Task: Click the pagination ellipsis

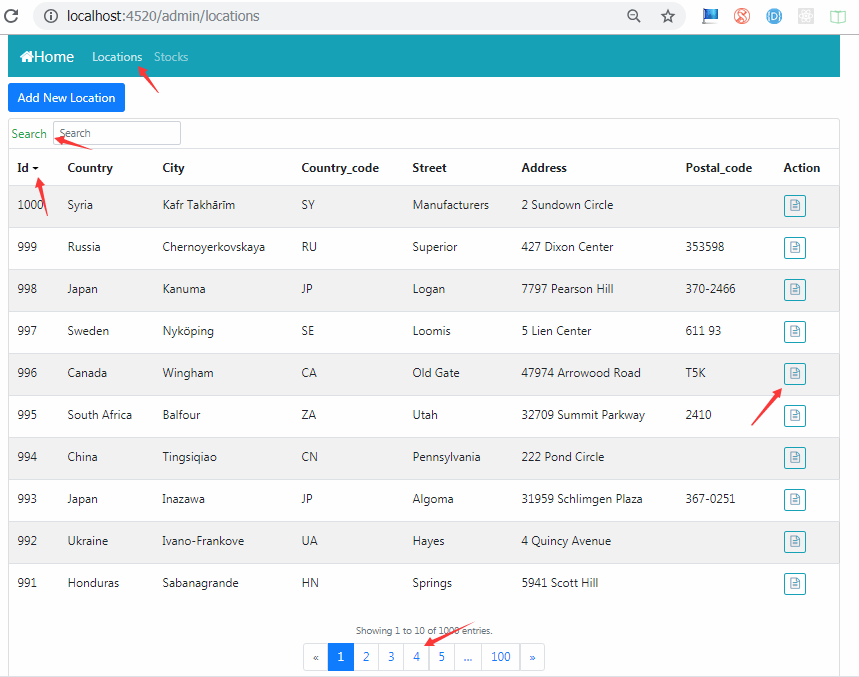Action: (x=468, y=657)
